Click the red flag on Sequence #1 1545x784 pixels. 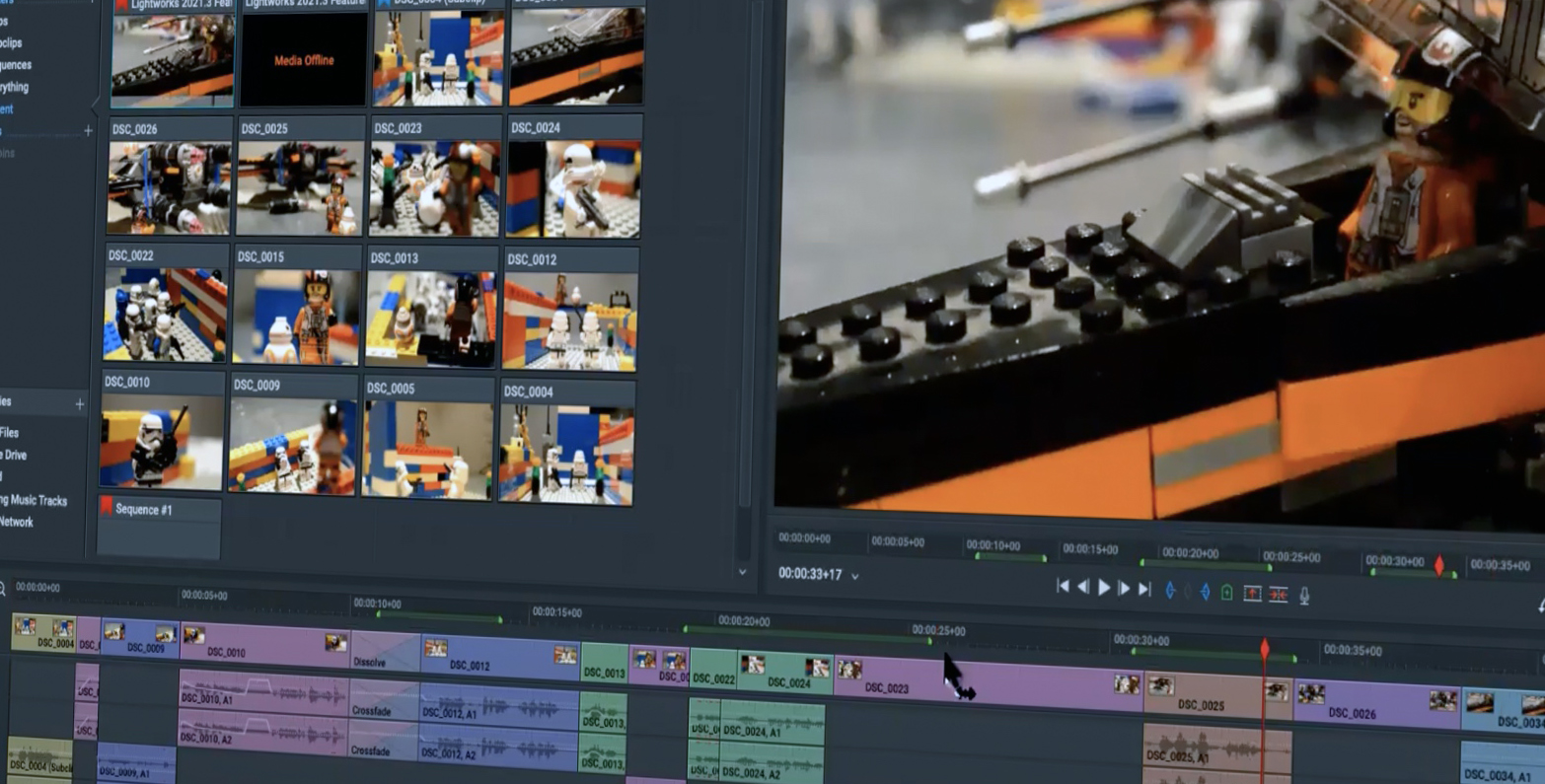[107, 507]
